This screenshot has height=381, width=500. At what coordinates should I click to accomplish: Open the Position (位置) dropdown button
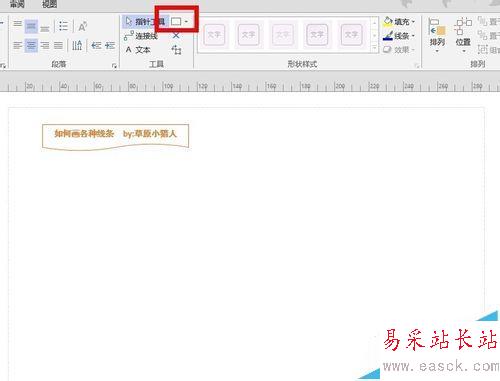[463, 36]
